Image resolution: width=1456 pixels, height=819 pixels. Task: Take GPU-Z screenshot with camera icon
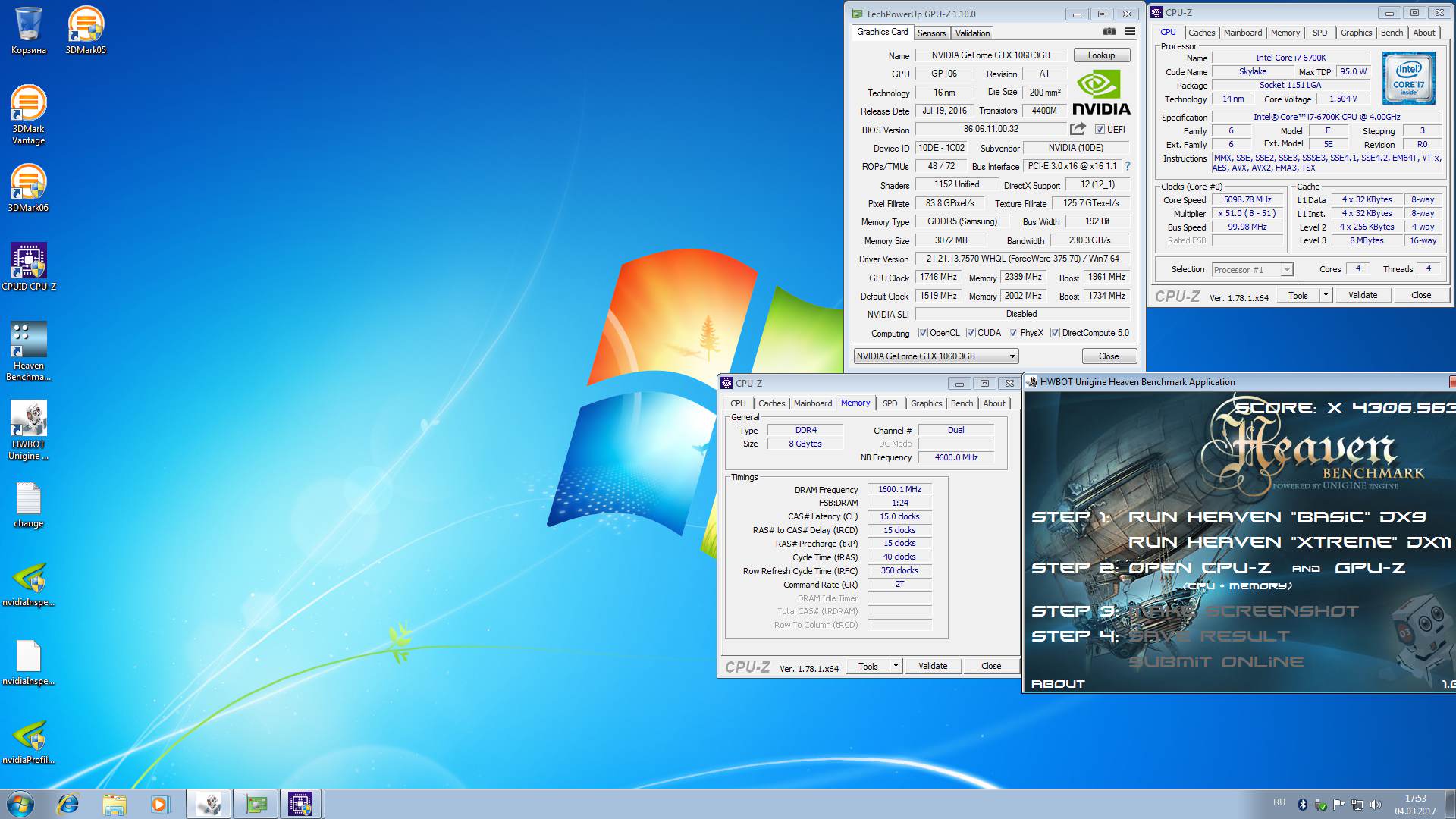pyautogui.click(x=1109, y=32)
